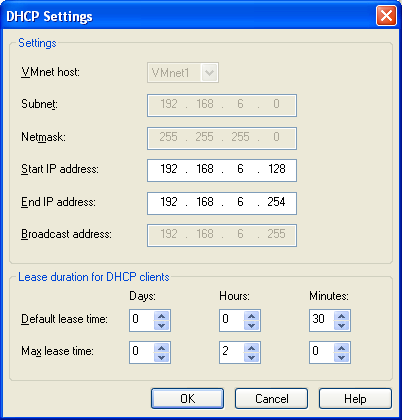Click the last octet 128 in Start IP
Viewport: 402px width, 420px height.
pos(277,169)
